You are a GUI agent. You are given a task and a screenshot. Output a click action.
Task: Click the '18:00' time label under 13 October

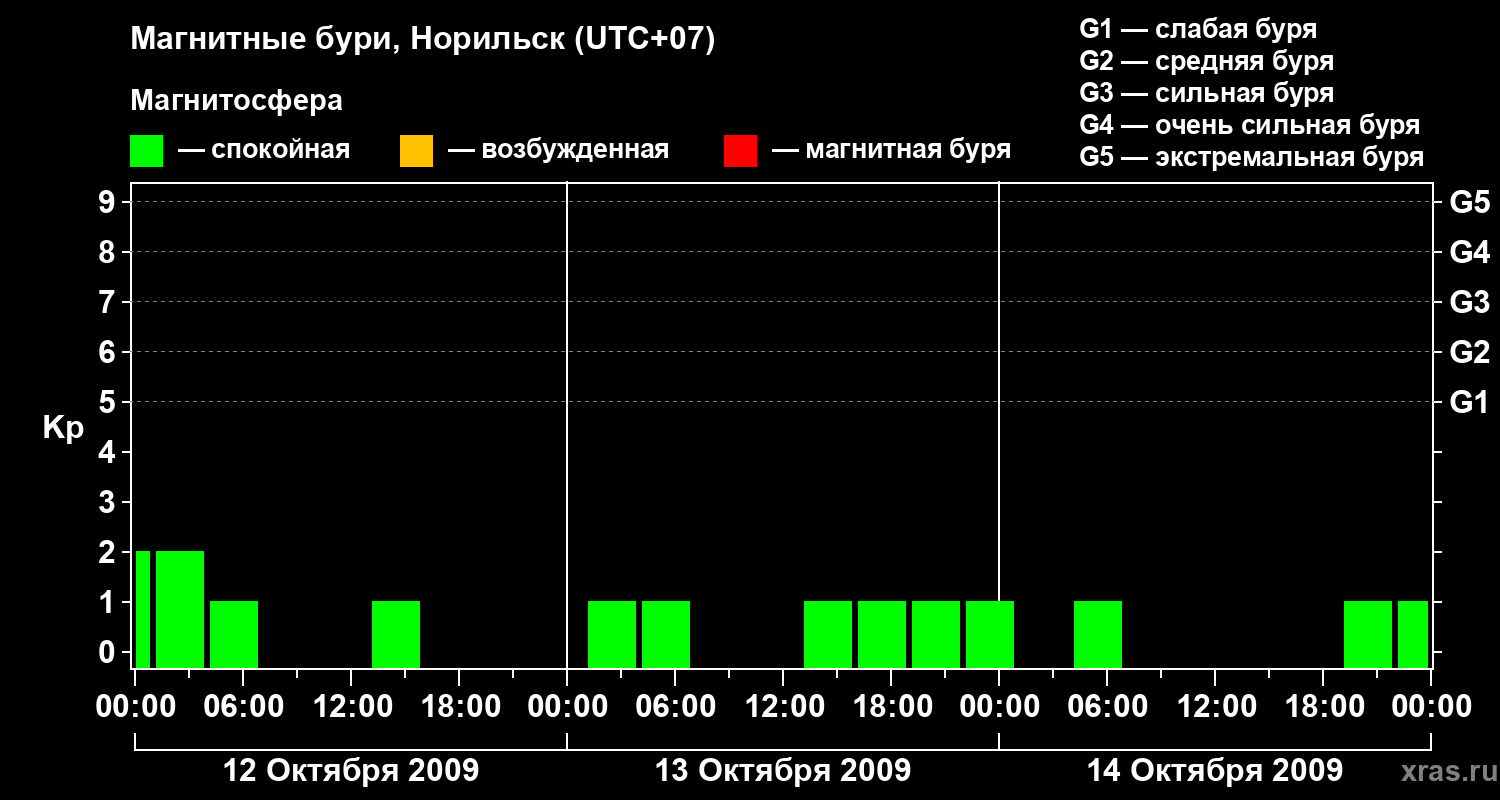tap(891, 707)
